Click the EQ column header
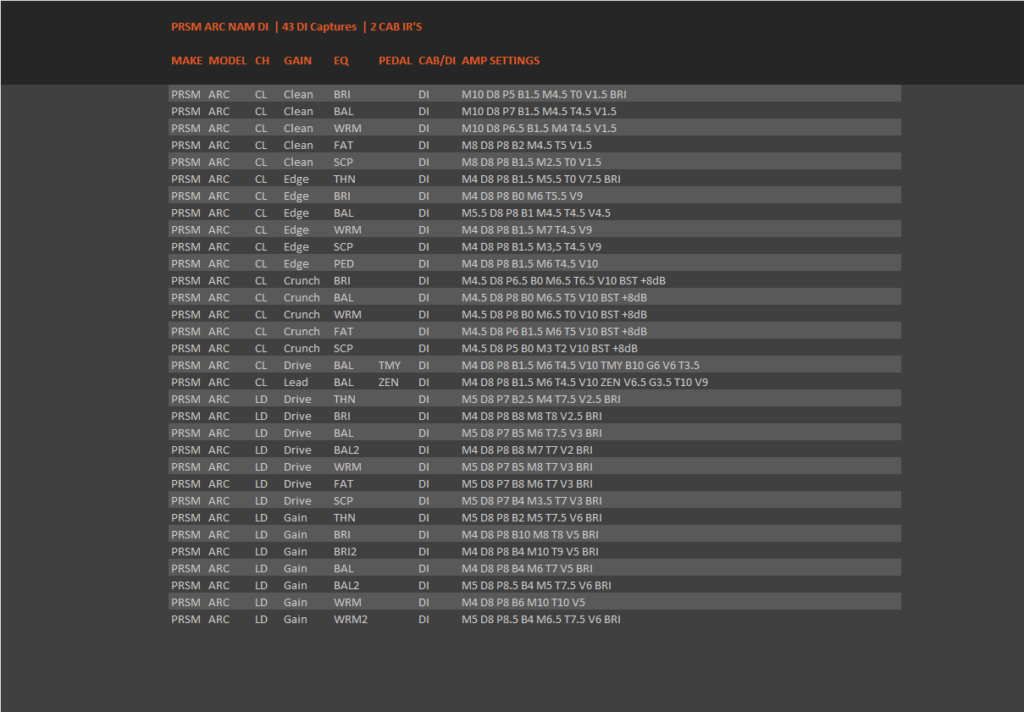The image size is (1024, 712). click(x=341, y=61)
